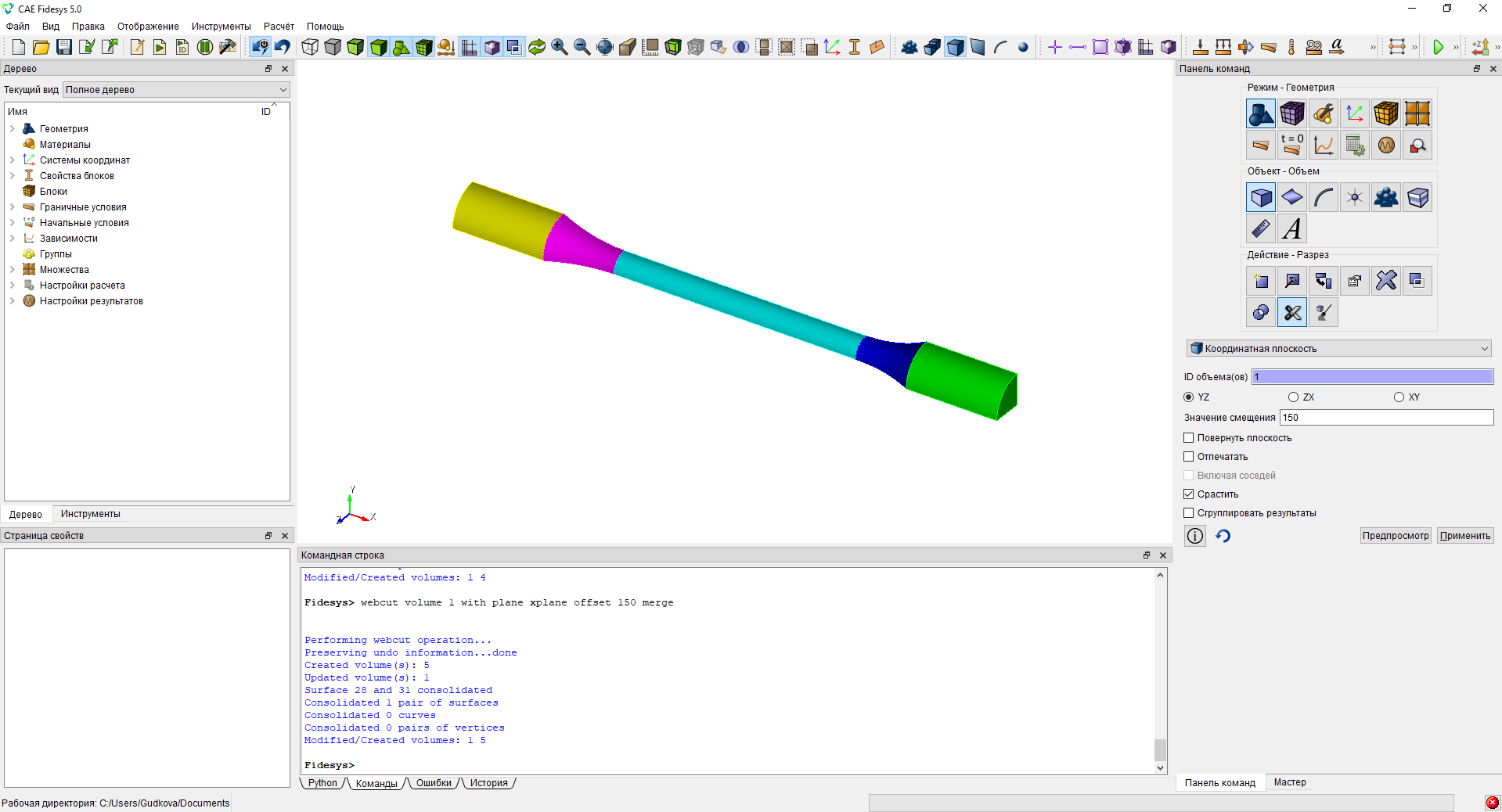Select the Delete action X icon
This screenshot has width=1502, height=812.
tap(1386, 281)
